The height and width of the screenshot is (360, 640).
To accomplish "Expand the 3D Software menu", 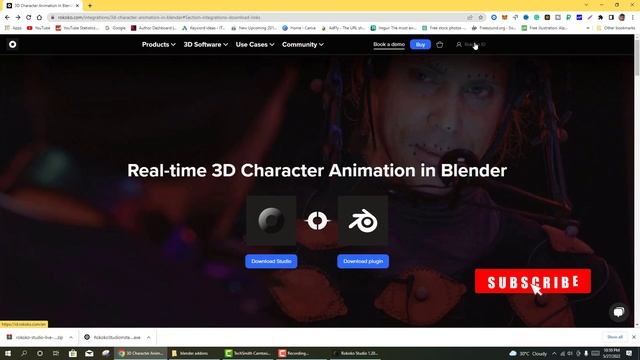I will [x=206, y=44].
